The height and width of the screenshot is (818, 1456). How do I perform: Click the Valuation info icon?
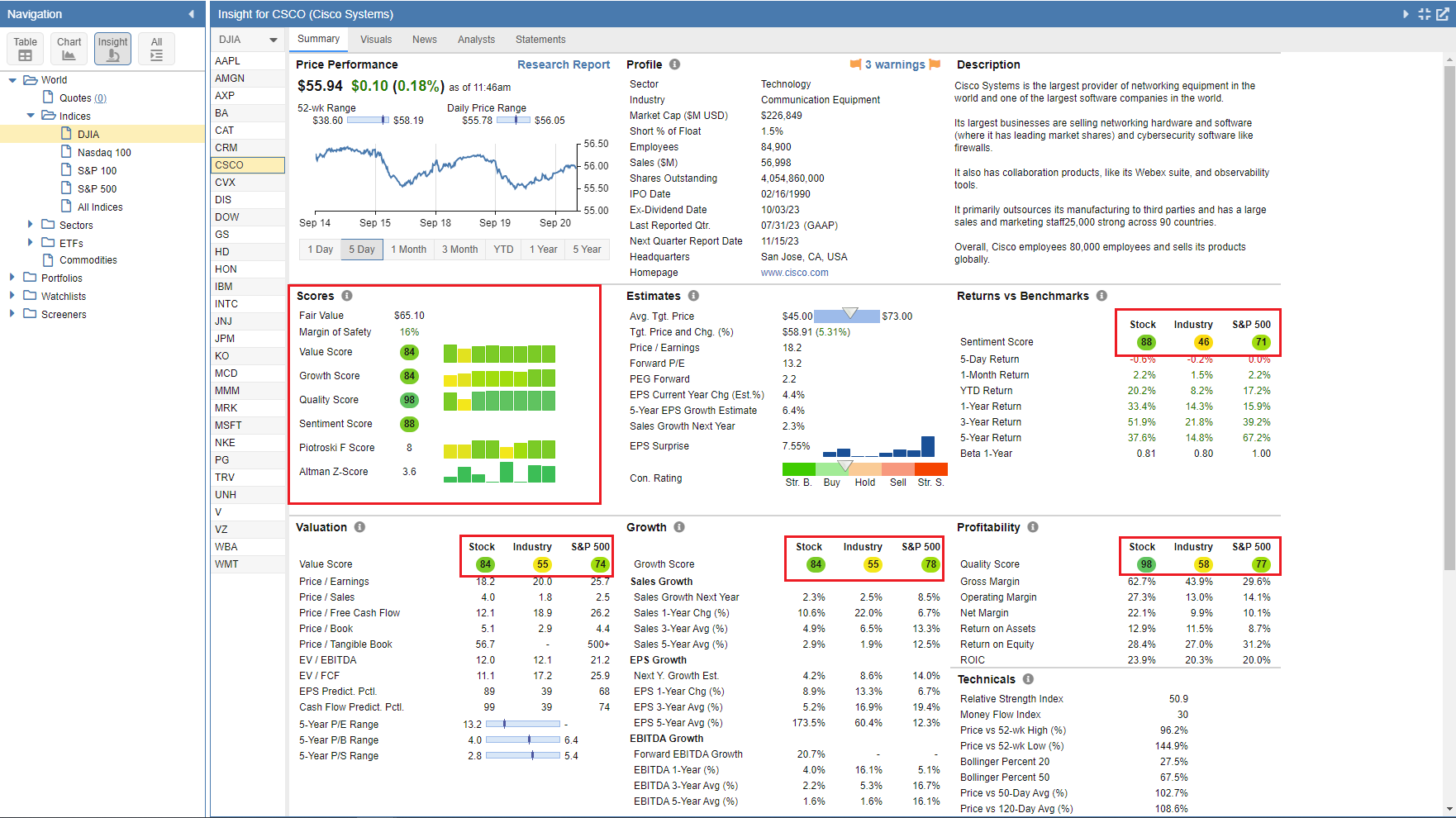tap(359, 527)
